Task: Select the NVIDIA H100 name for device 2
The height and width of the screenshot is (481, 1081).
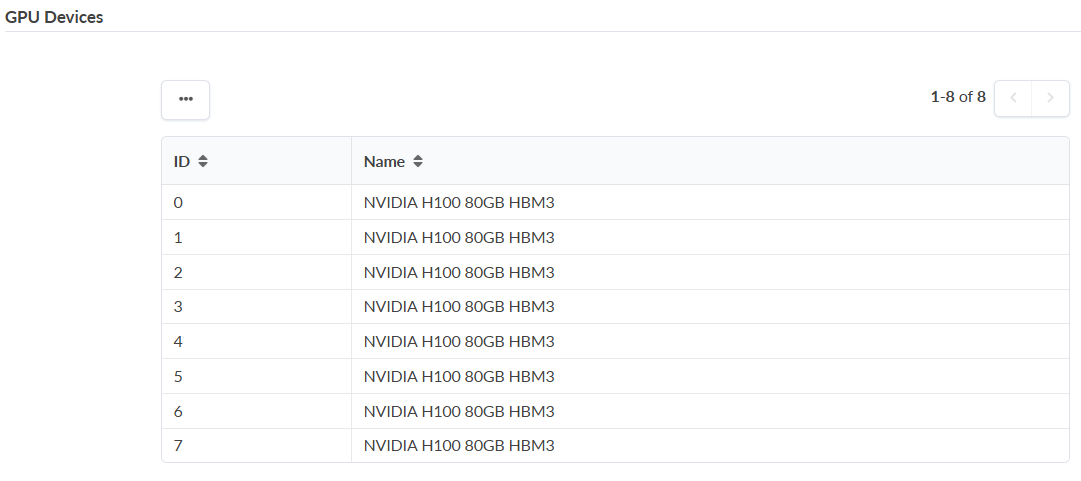Action: [458, 272]
